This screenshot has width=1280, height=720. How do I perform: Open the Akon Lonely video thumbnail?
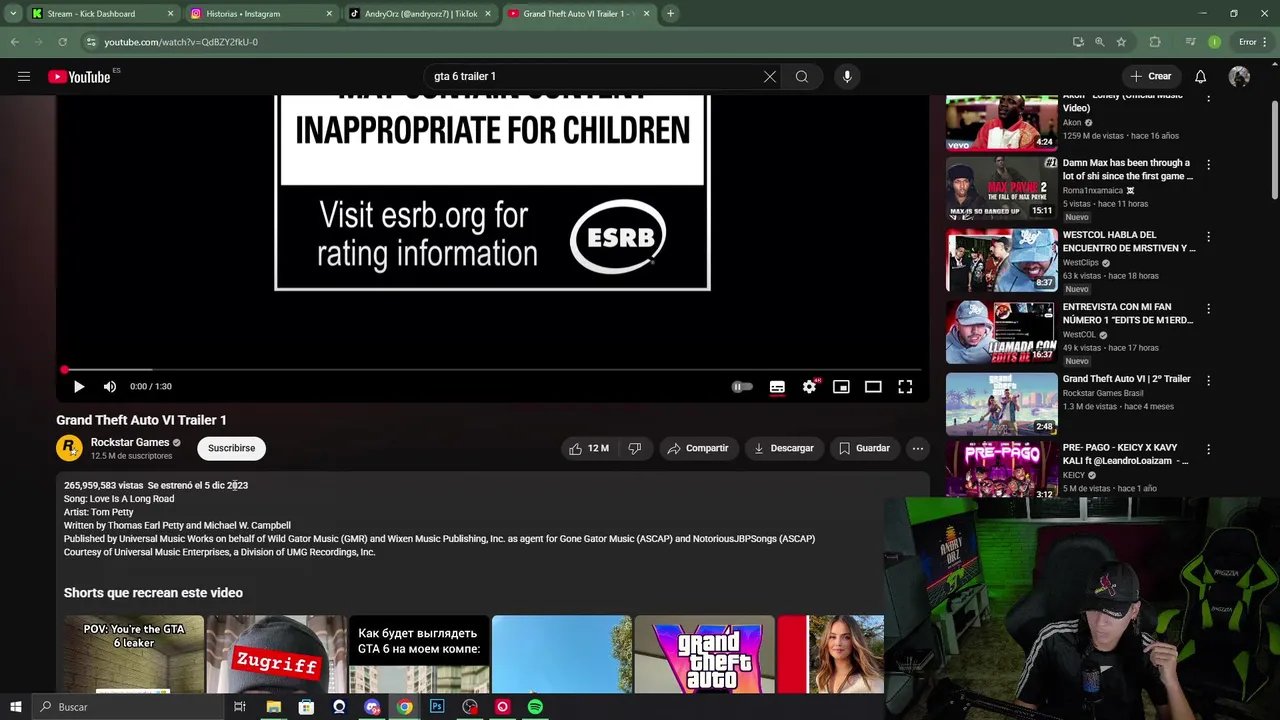coord(1001,122)
